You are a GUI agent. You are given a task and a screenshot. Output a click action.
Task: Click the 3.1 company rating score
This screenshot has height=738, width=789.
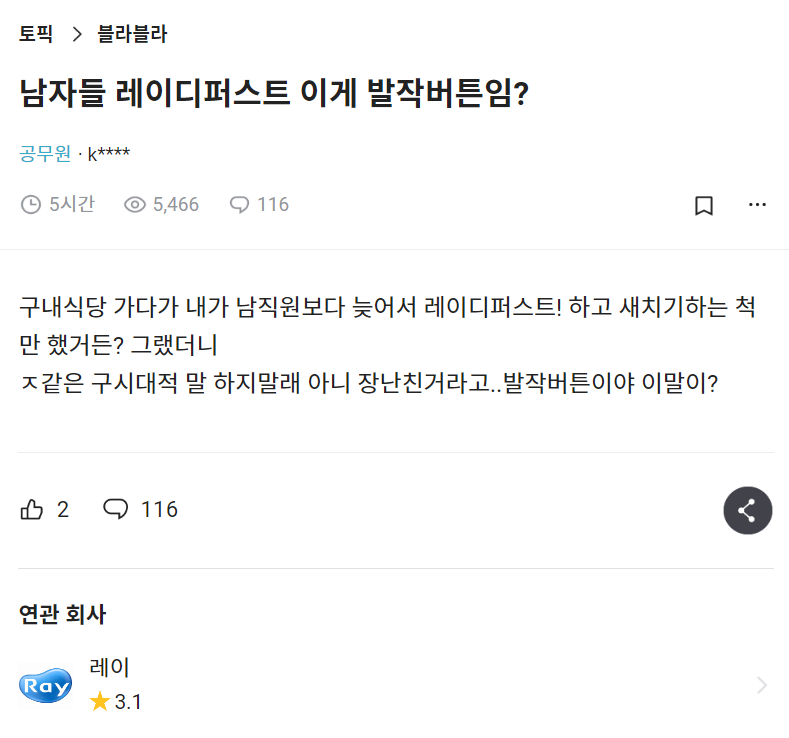[128, 702]
